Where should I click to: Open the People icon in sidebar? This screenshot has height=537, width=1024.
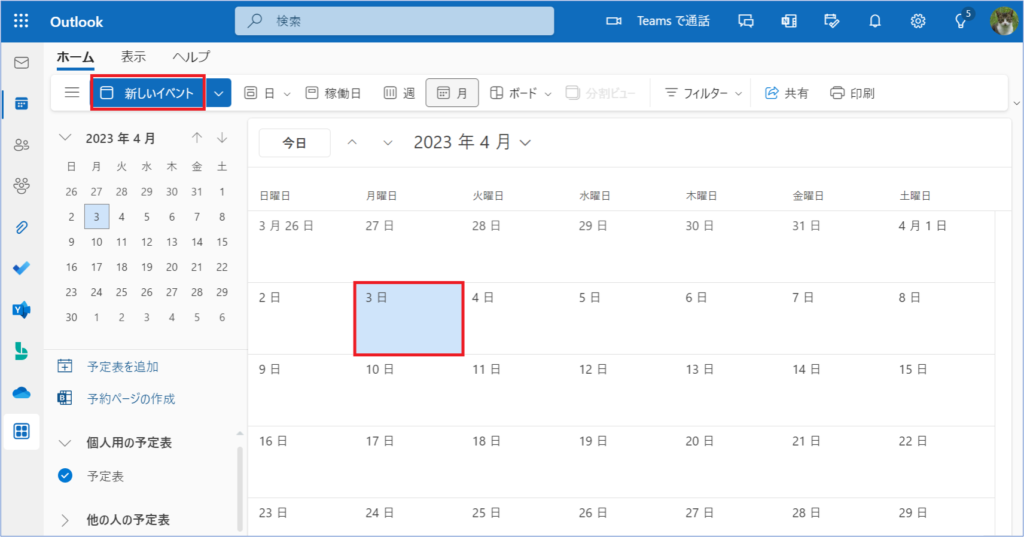point(21,145)
